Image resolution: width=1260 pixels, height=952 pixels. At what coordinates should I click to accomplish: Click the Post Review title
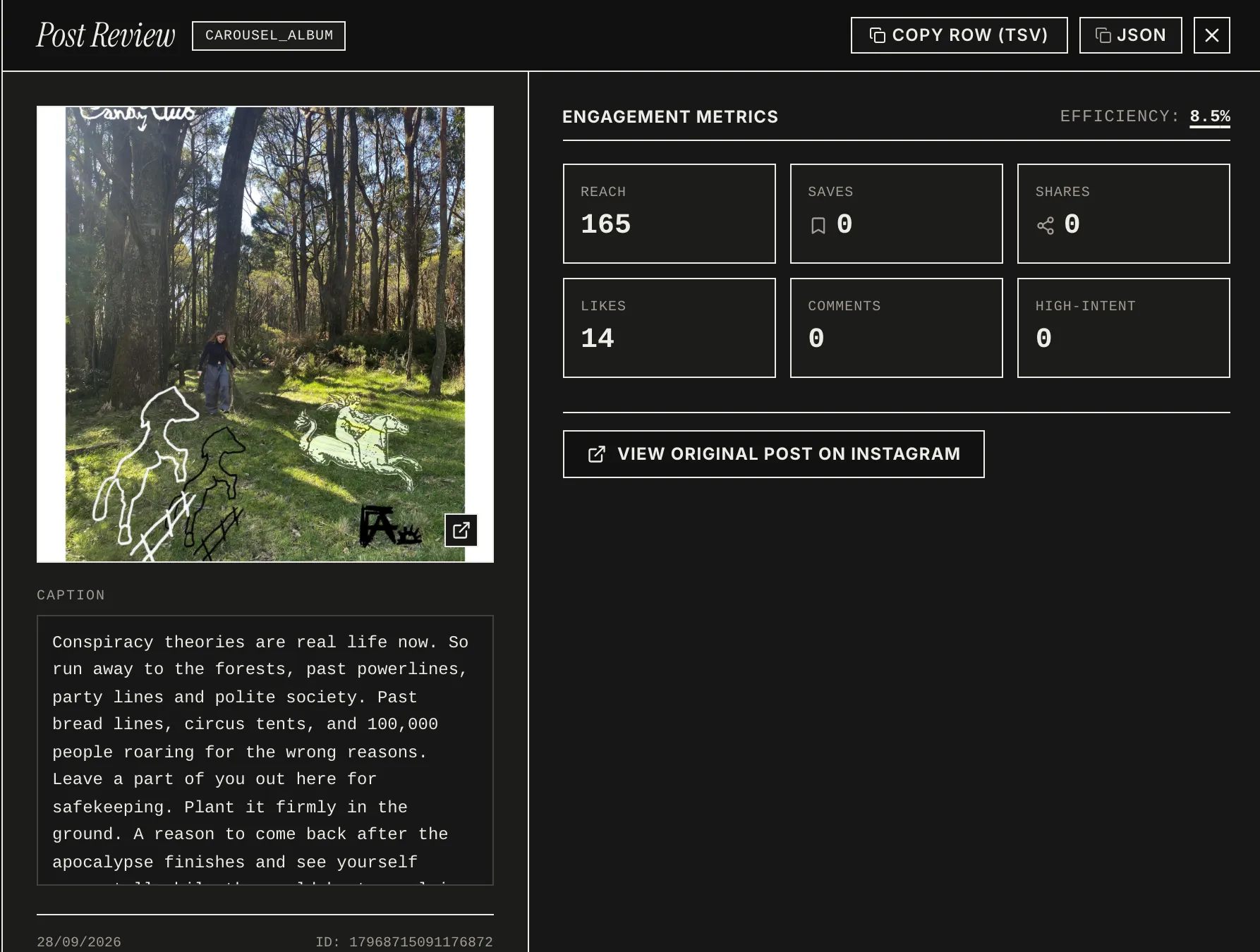point(106,35)
